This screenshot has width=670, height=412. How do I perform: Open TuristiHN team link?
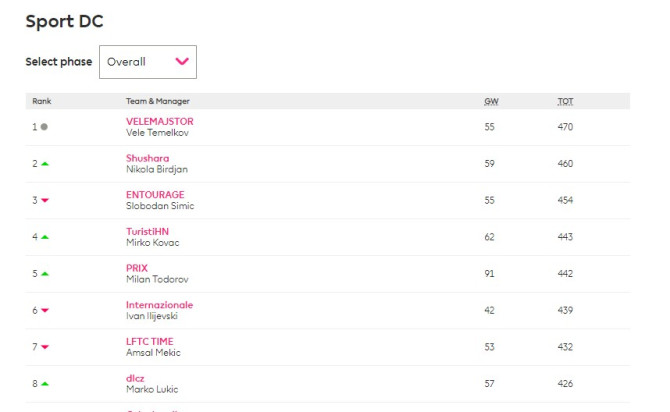point(147,231)
